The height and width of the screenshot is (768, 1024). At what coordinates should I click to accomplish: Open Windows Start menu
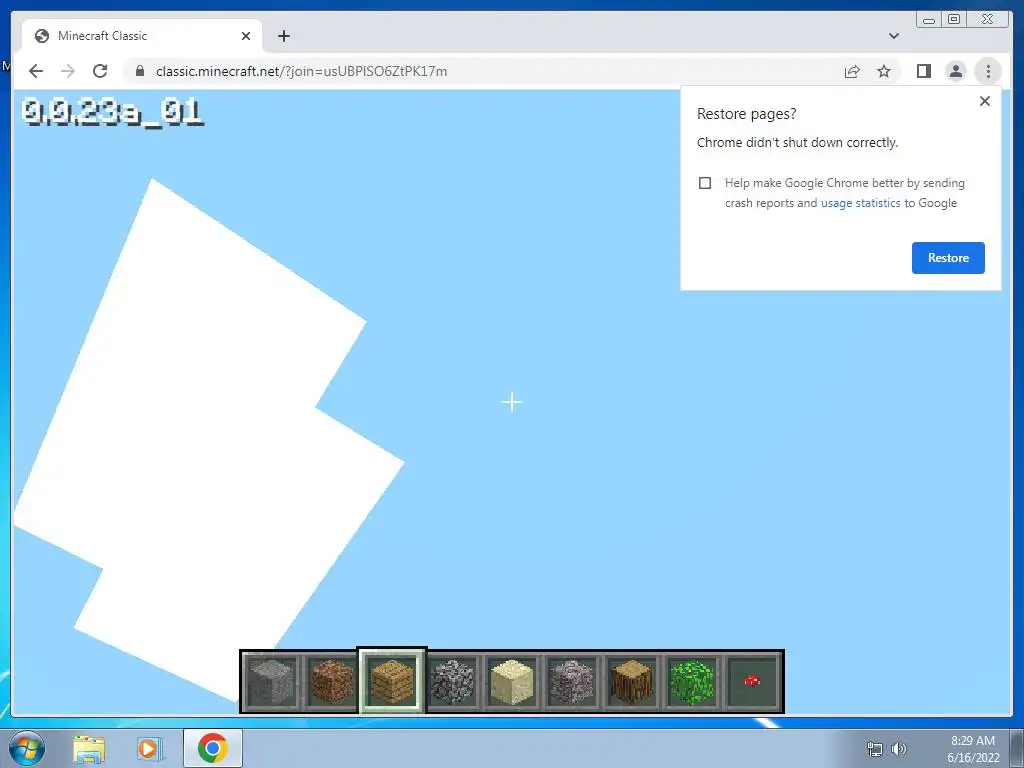click(27, 748)
